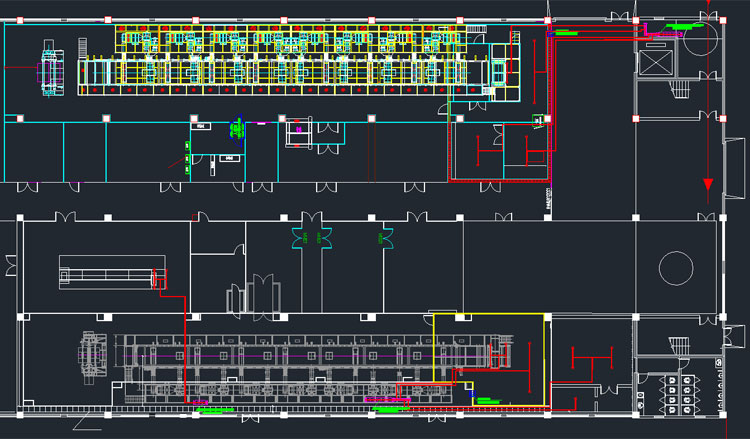
Task: Select the white equipment rack with magenta marks
Action: tap(298, 131)
